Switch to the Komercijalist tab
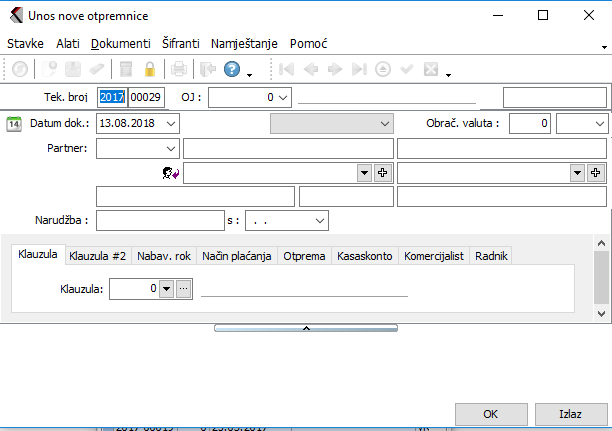 (434, 256)
